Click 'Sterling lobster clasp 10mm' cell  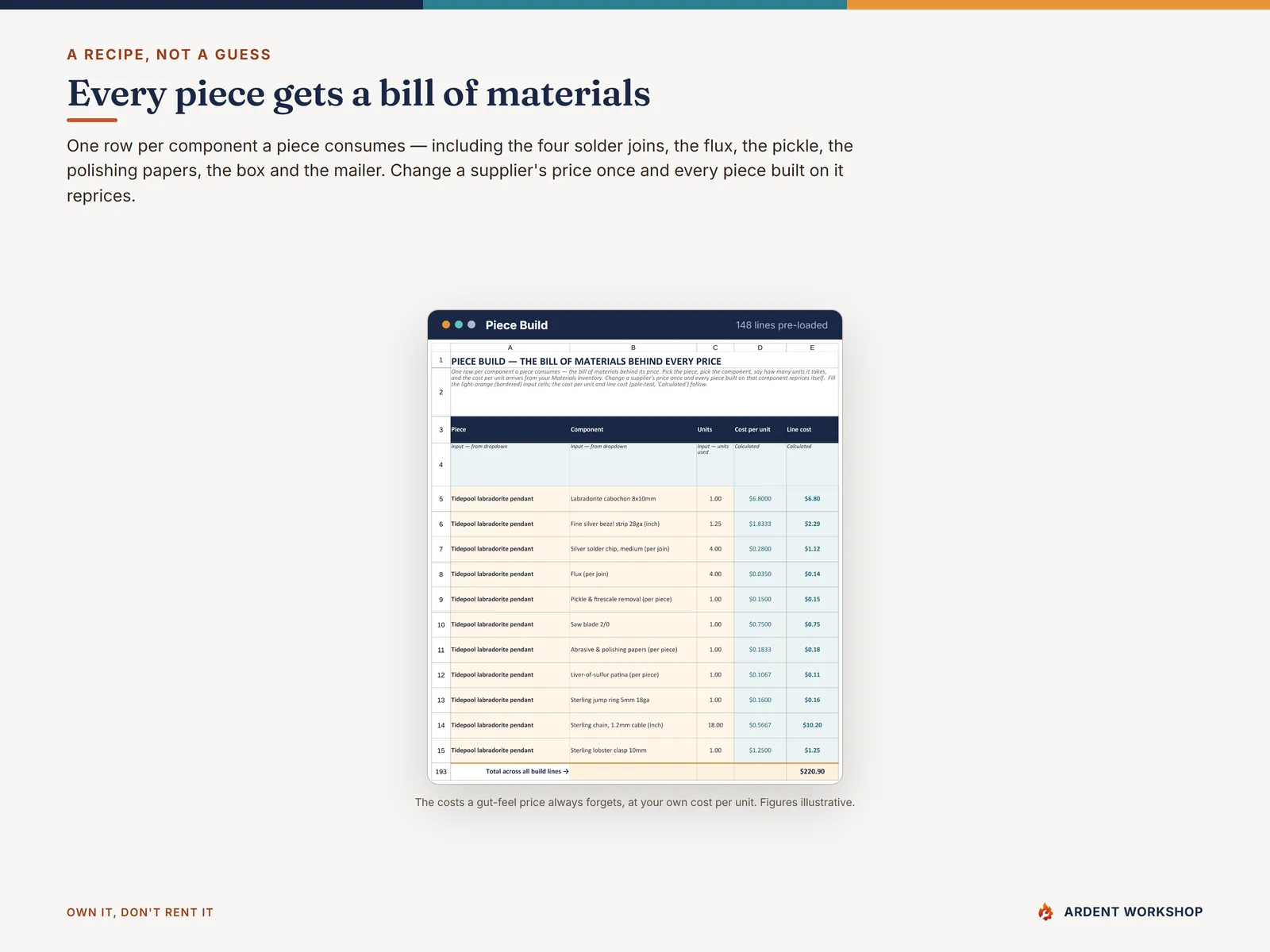tap(633, 750)
